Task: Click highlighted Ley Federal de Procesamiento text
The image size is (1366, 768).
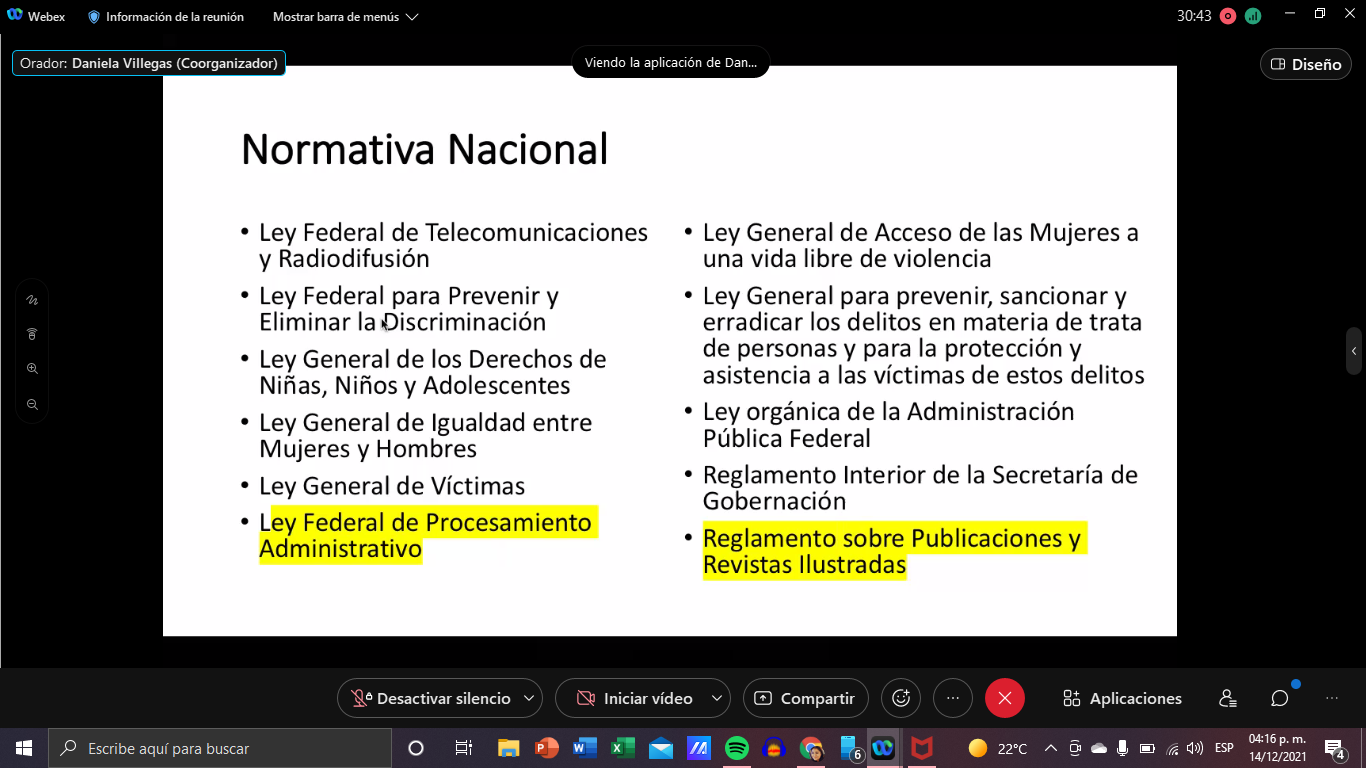Action: 426,535
